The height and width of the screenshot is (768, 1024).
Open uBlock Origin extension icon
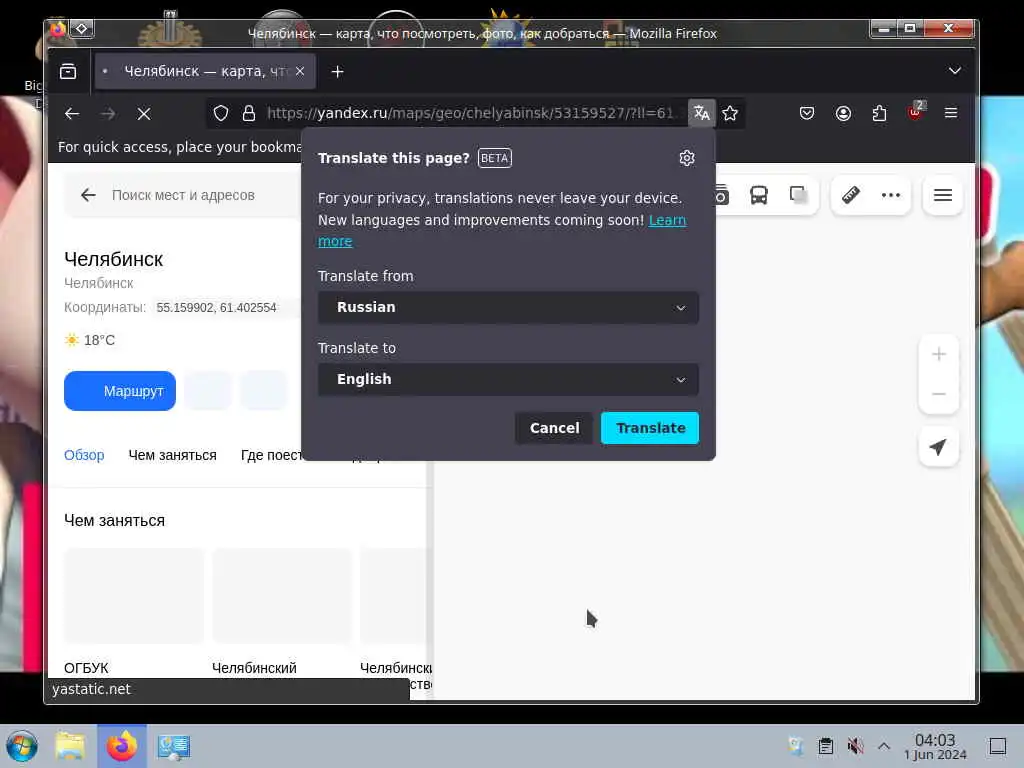(916, 112)
